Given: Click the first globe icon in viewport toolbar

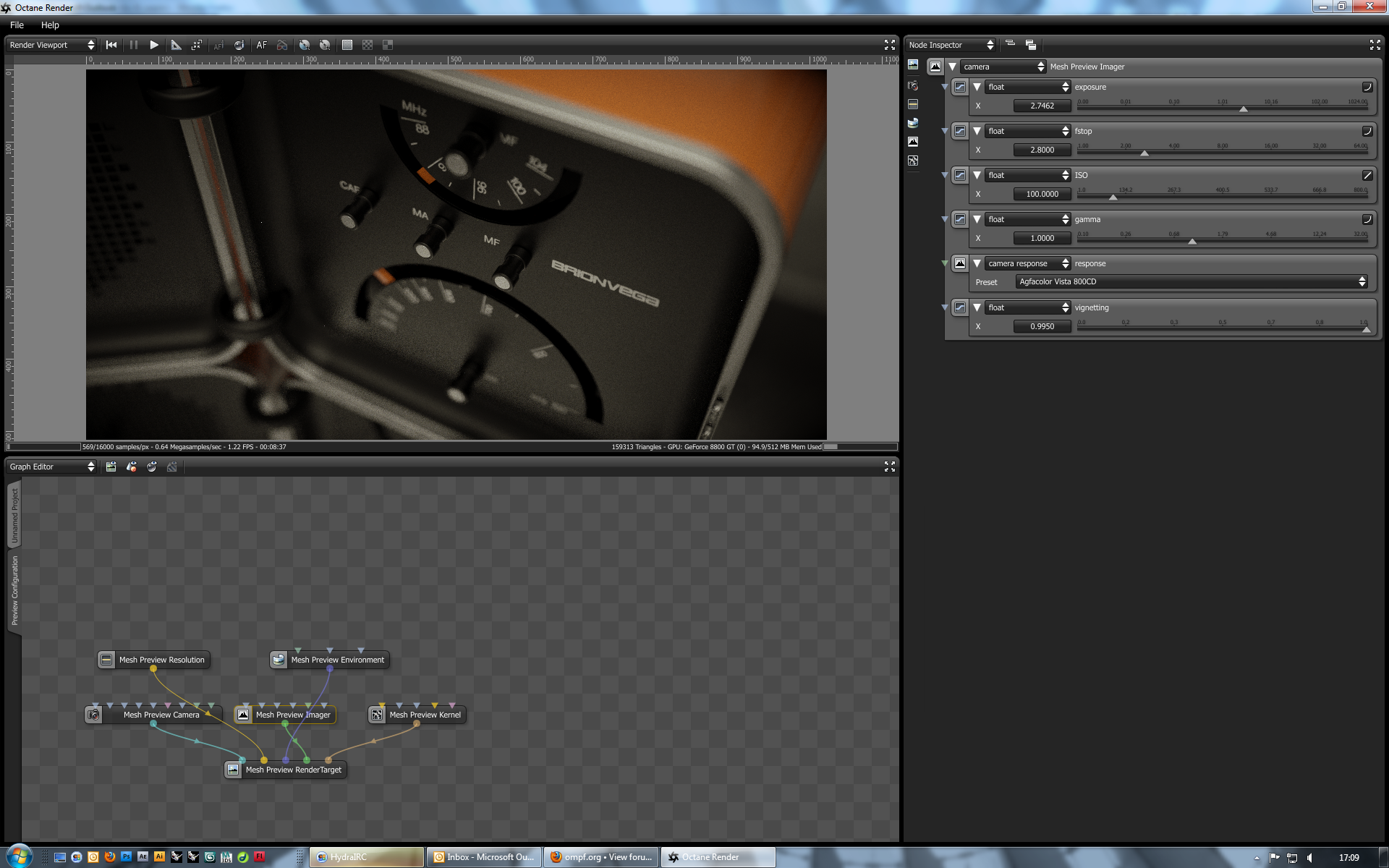Looking at the screenshot, I should click(305, 45).
